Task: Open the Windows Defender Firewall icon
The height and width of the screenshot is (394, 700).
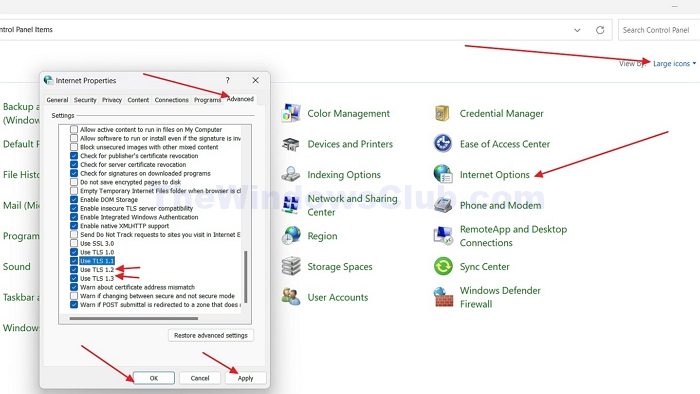Action: coord(443,297)
